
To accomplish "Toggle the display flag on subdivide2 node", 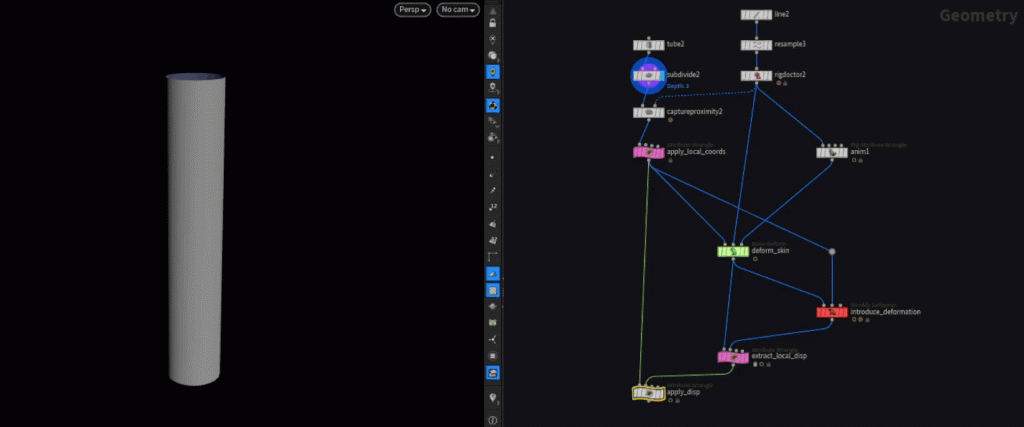I will (660, 76).
